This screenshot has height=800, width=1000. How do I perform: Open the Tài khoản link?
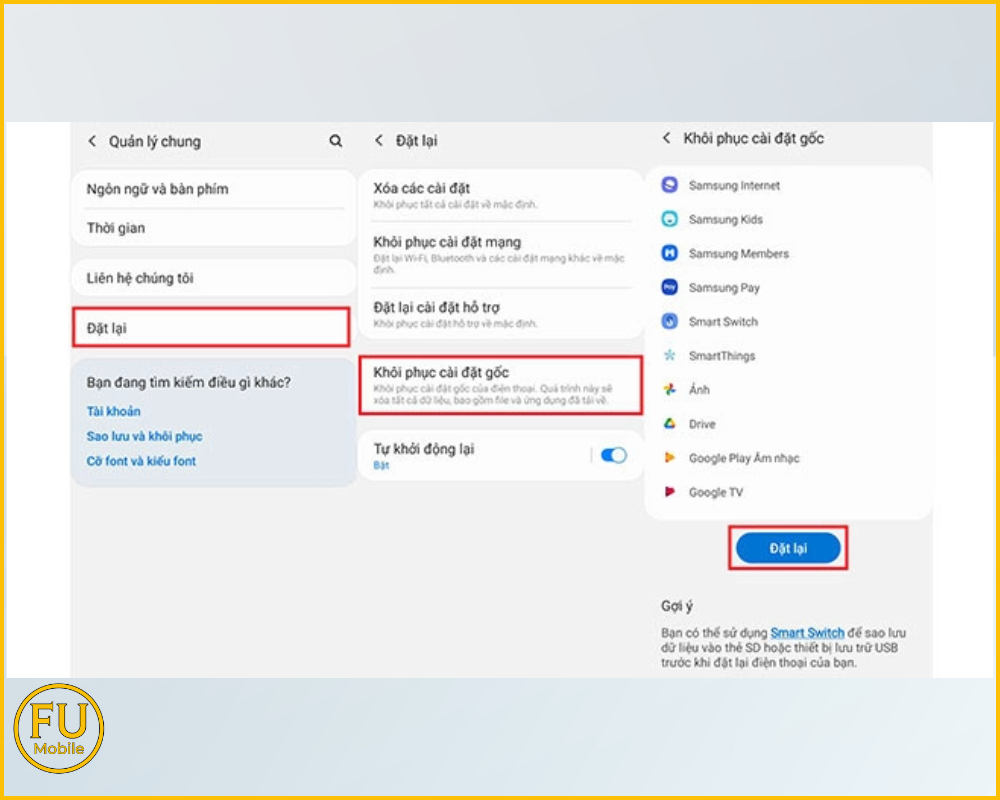pos(113,411)
